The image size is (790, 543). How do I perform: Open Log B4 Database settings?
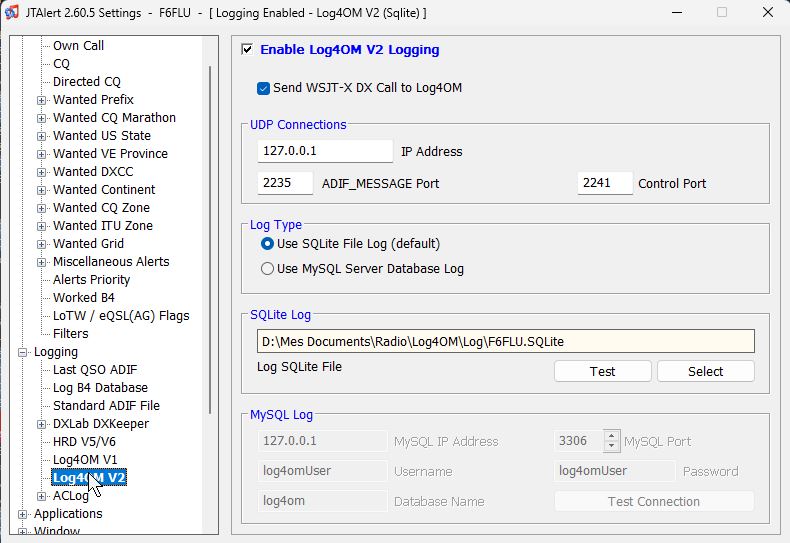[x=100, y=388]
